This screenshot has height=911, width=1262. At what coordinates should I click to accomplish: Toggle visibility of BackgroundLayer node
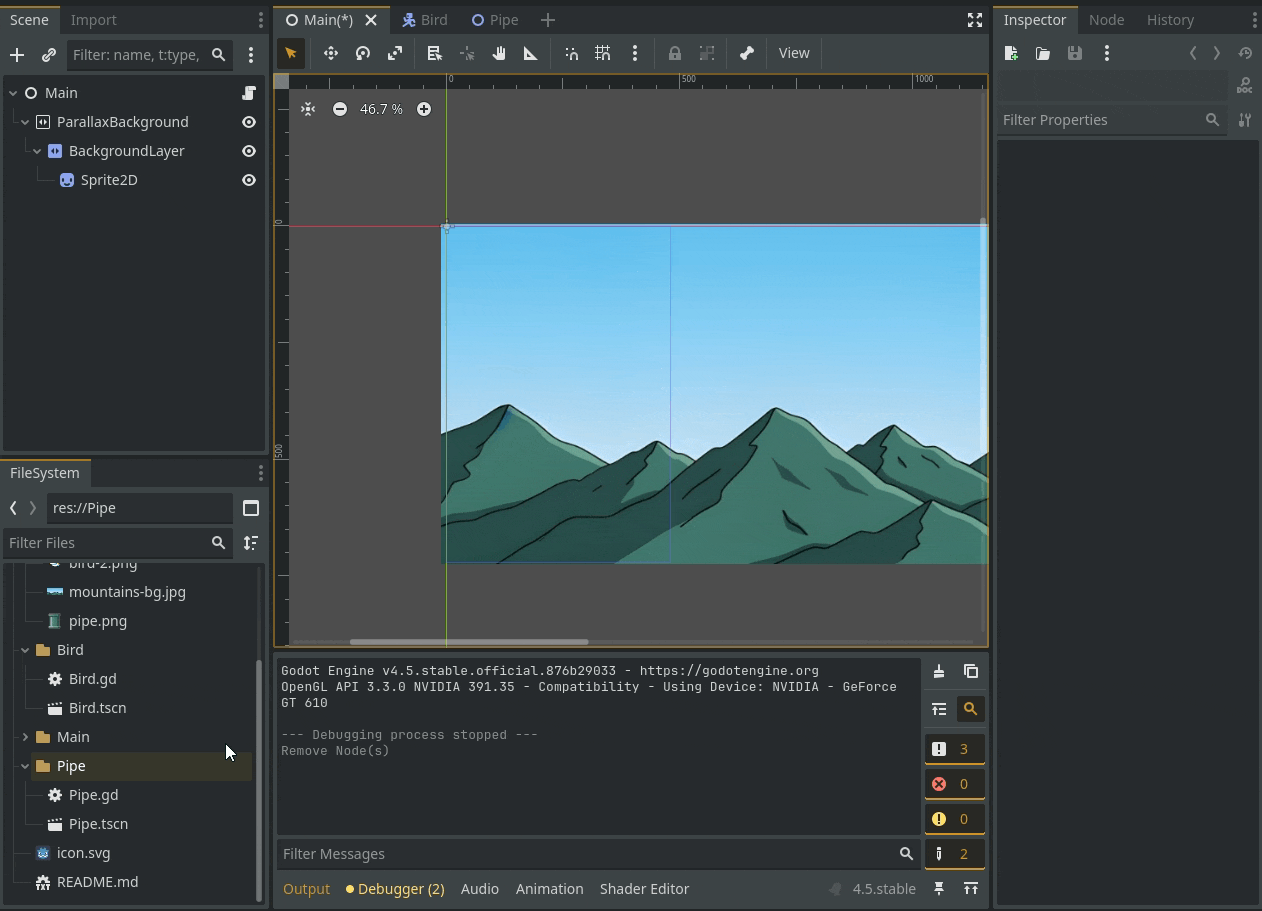249,151
